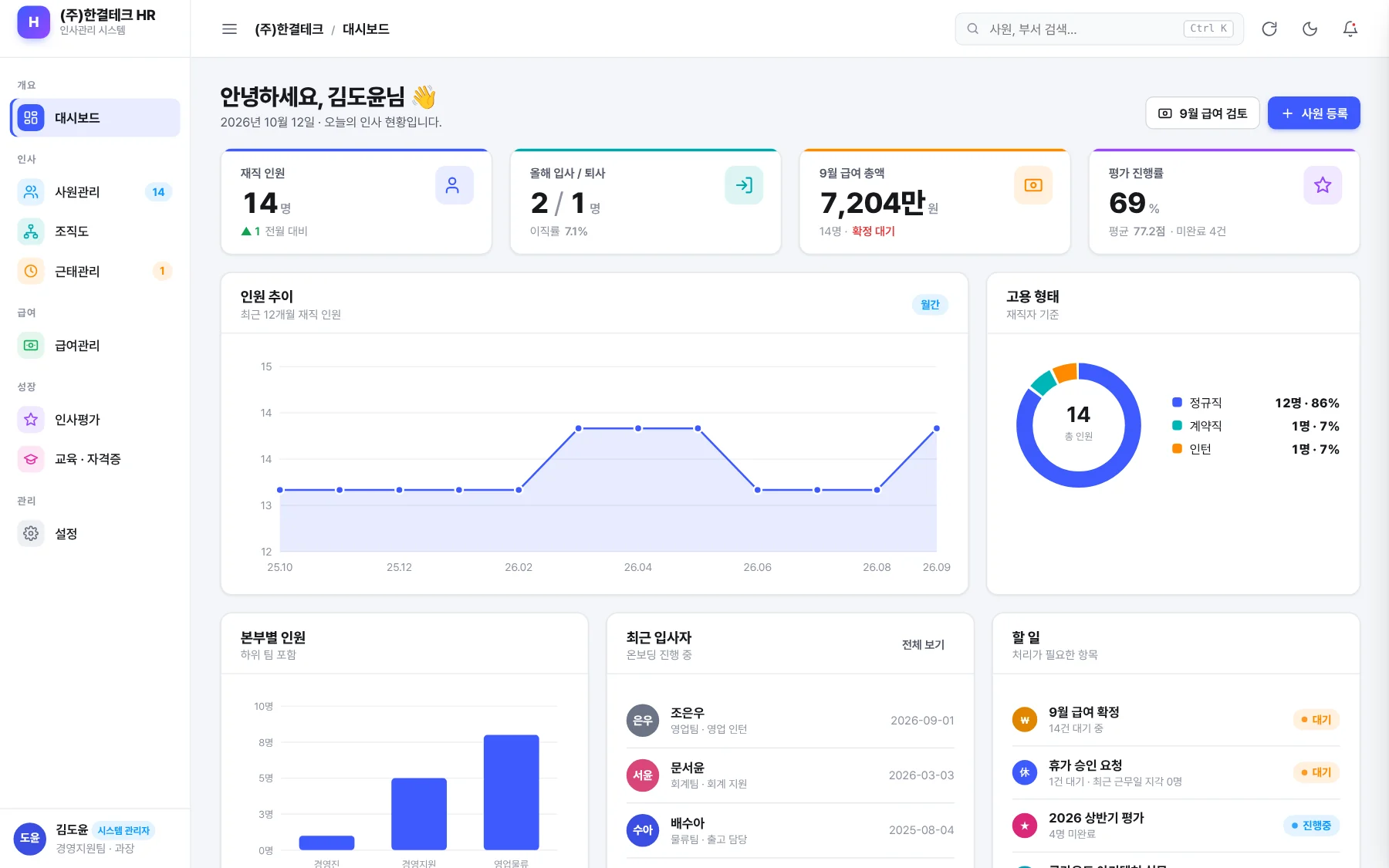Open 사원관리 menu item
This screenshot has height=868, width=1389.
[96, 192]
